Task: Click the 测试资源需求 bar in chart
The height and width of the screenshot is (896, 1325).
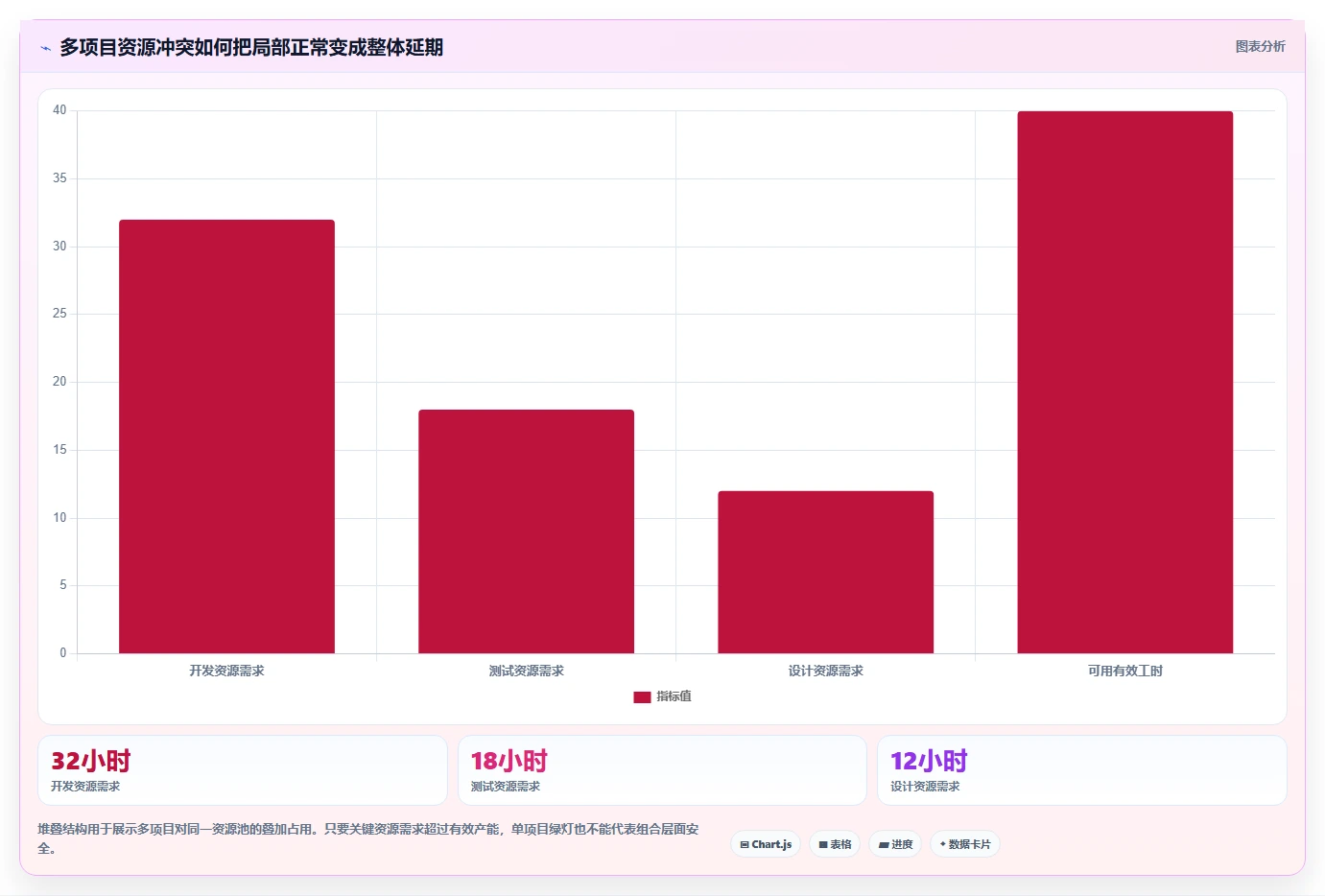Action: [526, 531]
